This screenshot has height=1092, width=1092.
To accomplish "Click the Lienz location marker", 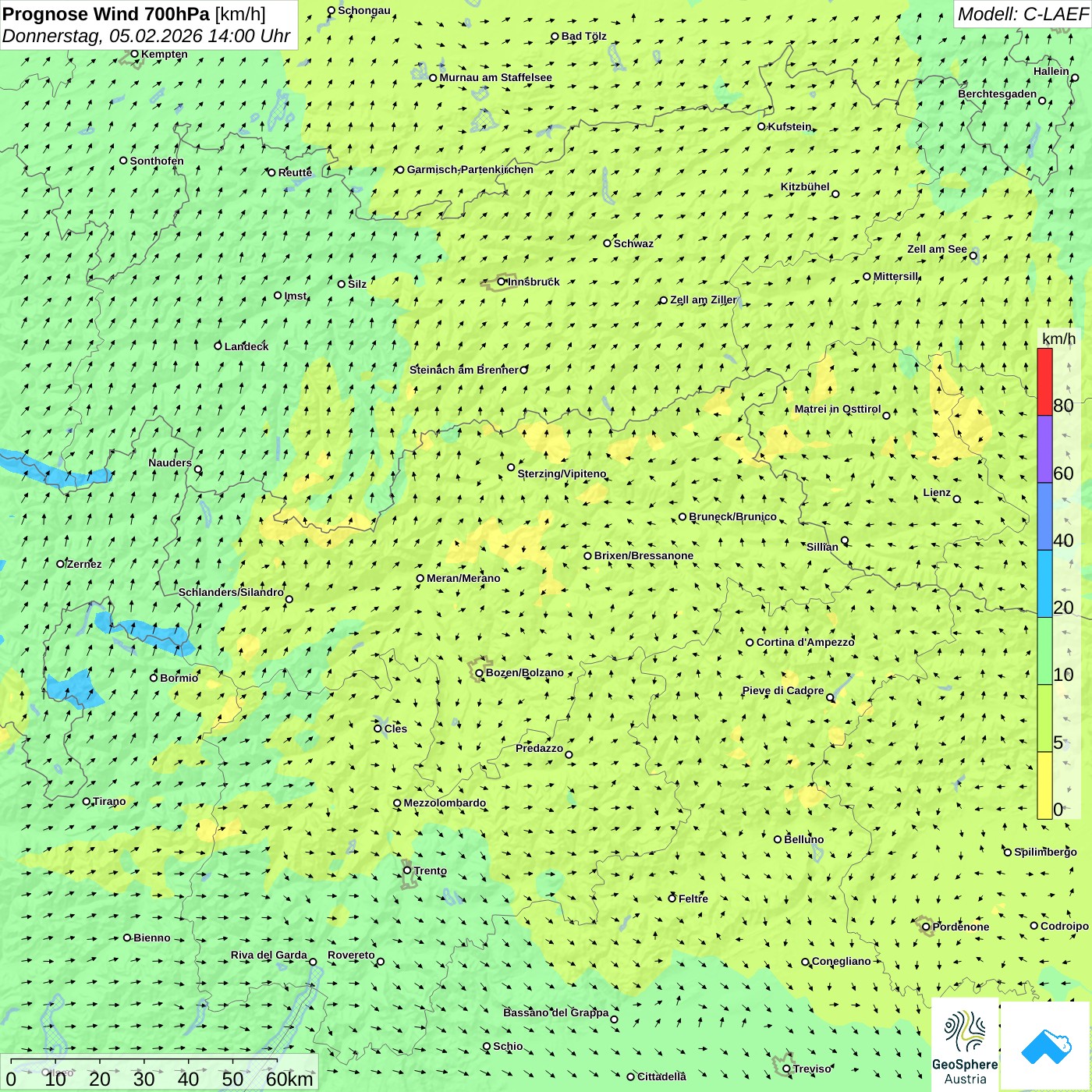I will [x=957, y=499].
